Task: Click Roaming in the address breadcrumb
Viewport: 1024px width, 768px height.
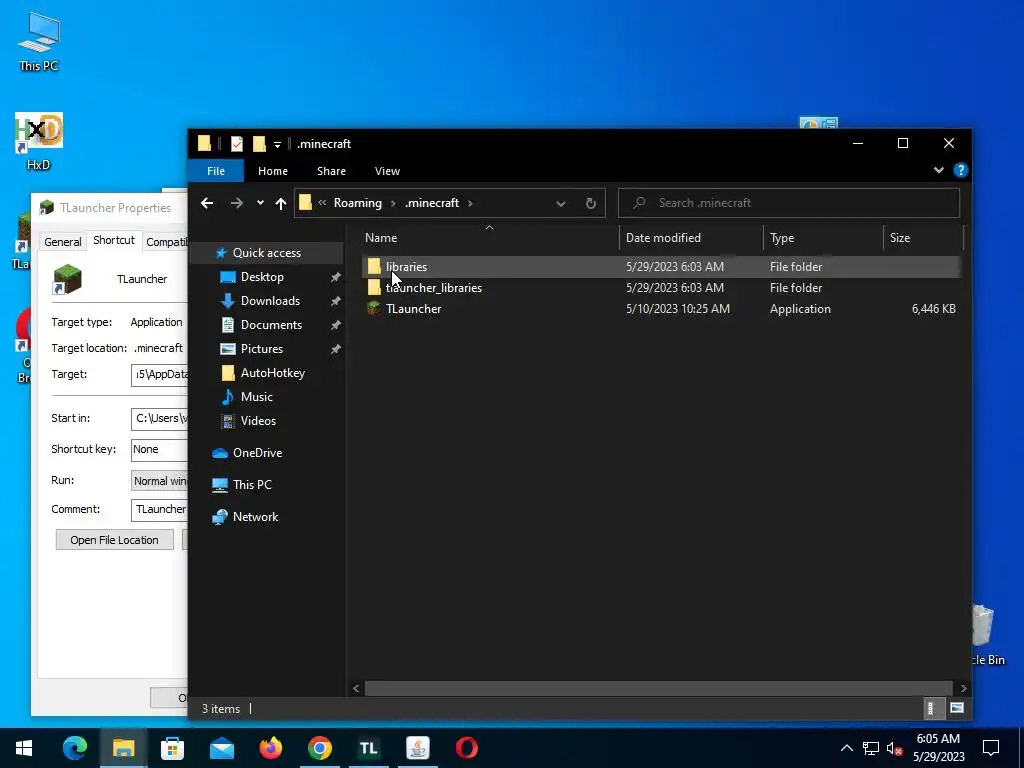Action: (357, 203)
